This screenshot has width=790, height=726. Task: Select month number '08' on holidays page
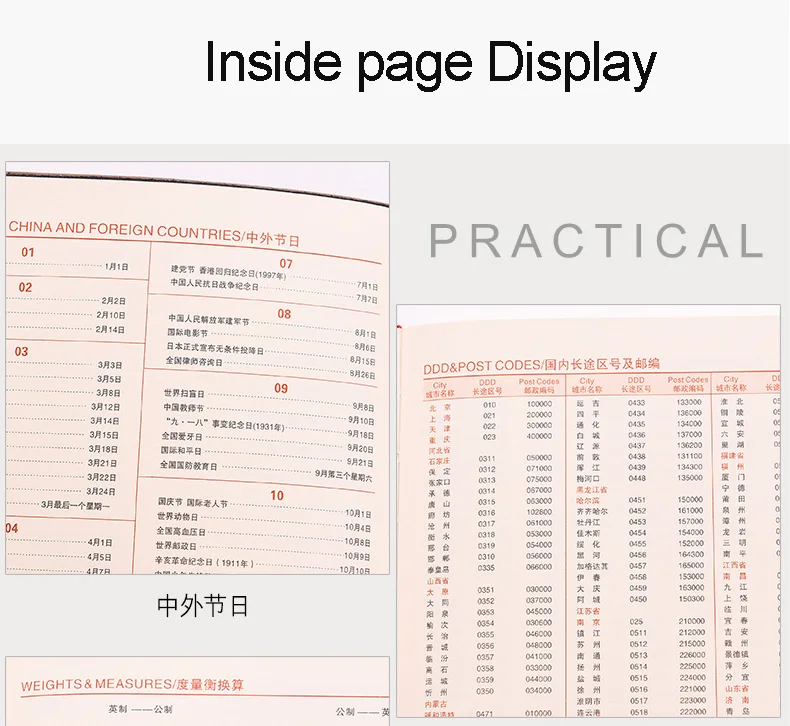pos(284,314)
